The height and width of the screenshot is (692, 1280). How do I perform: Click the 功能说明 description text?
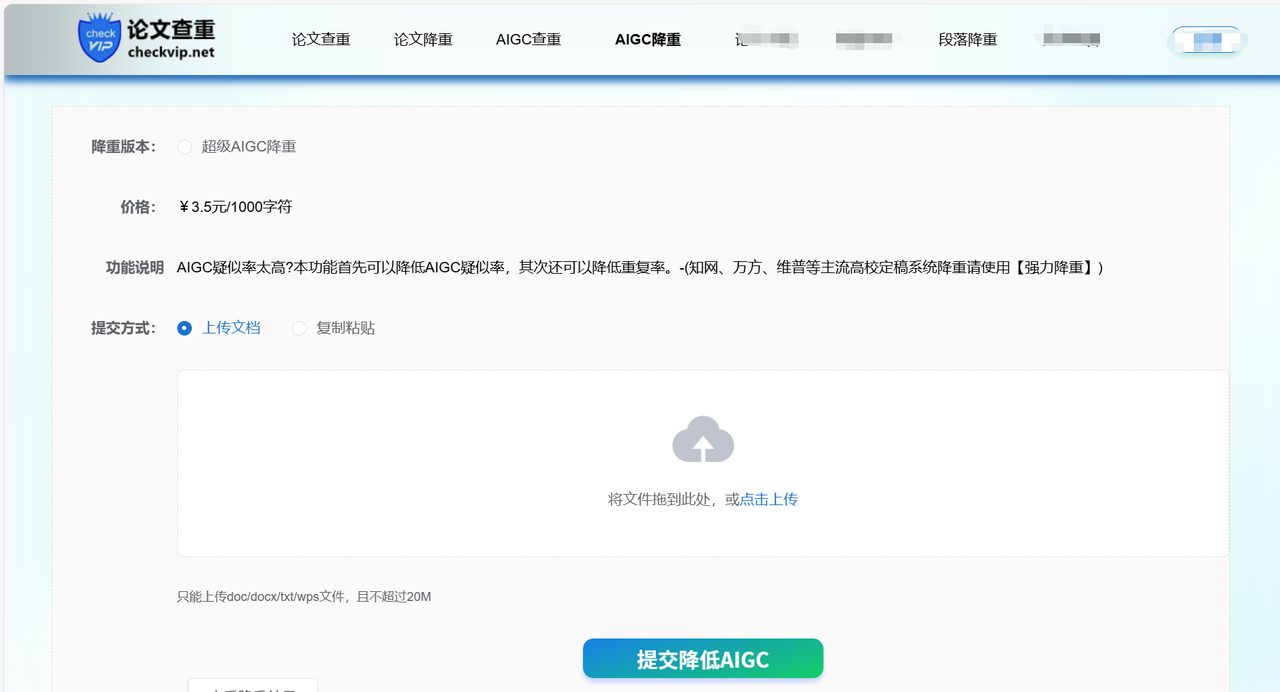tap(640, 267)
